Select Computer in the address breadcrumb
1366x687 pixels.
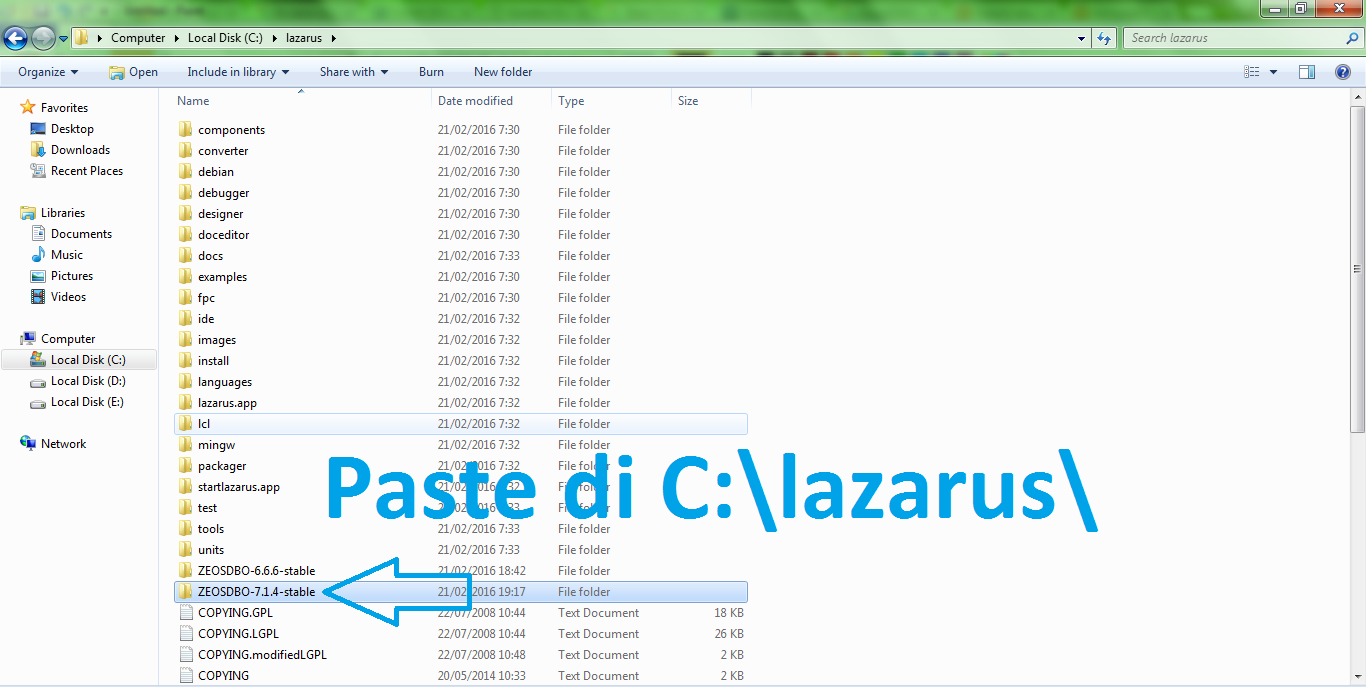click(x=138, y=38)
